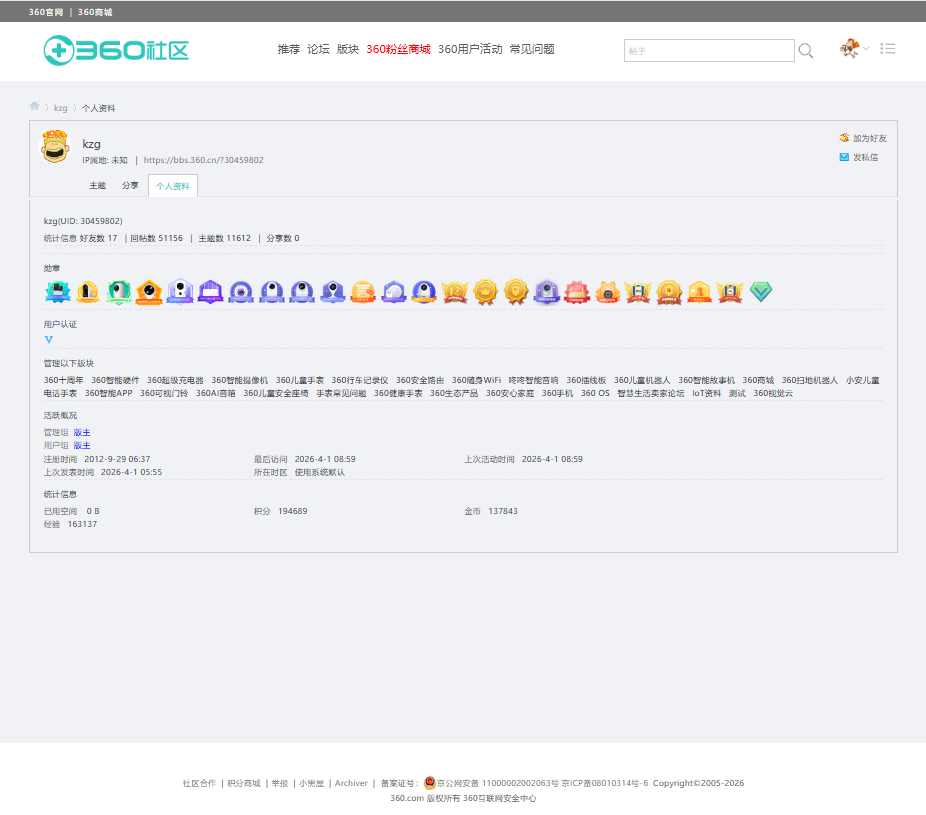Screen dimensions: 926x815
Task: Switch to the 分享 tab
Action: [x=130, y=185]
